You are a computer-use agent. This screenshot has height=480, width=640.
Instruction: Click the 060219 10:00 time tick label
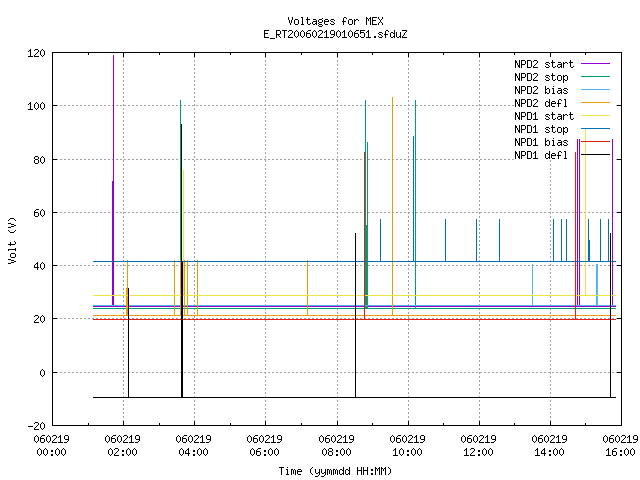(x=407, y=446)
